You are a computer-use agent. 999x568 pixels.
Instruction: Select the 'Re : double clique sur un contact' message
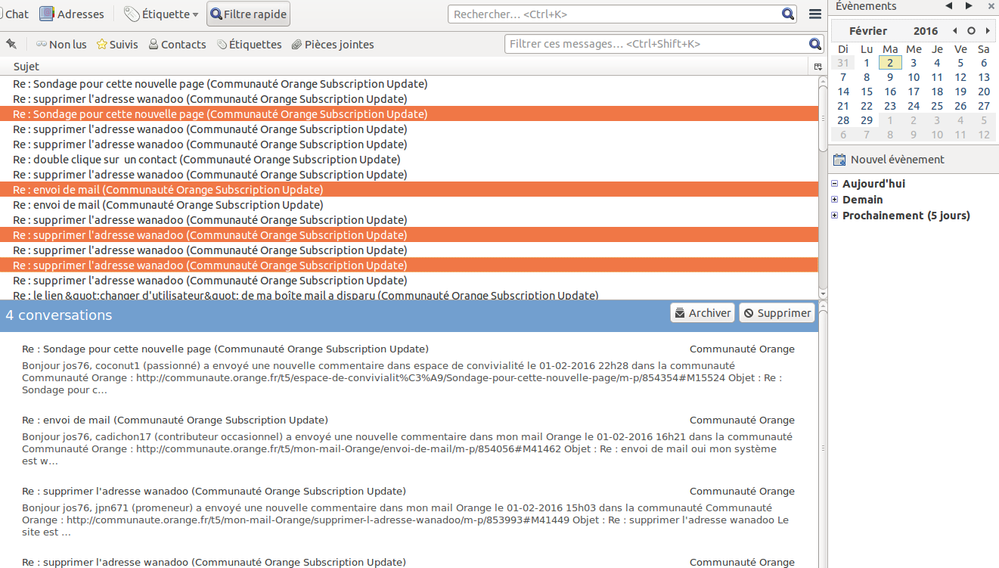409,160
